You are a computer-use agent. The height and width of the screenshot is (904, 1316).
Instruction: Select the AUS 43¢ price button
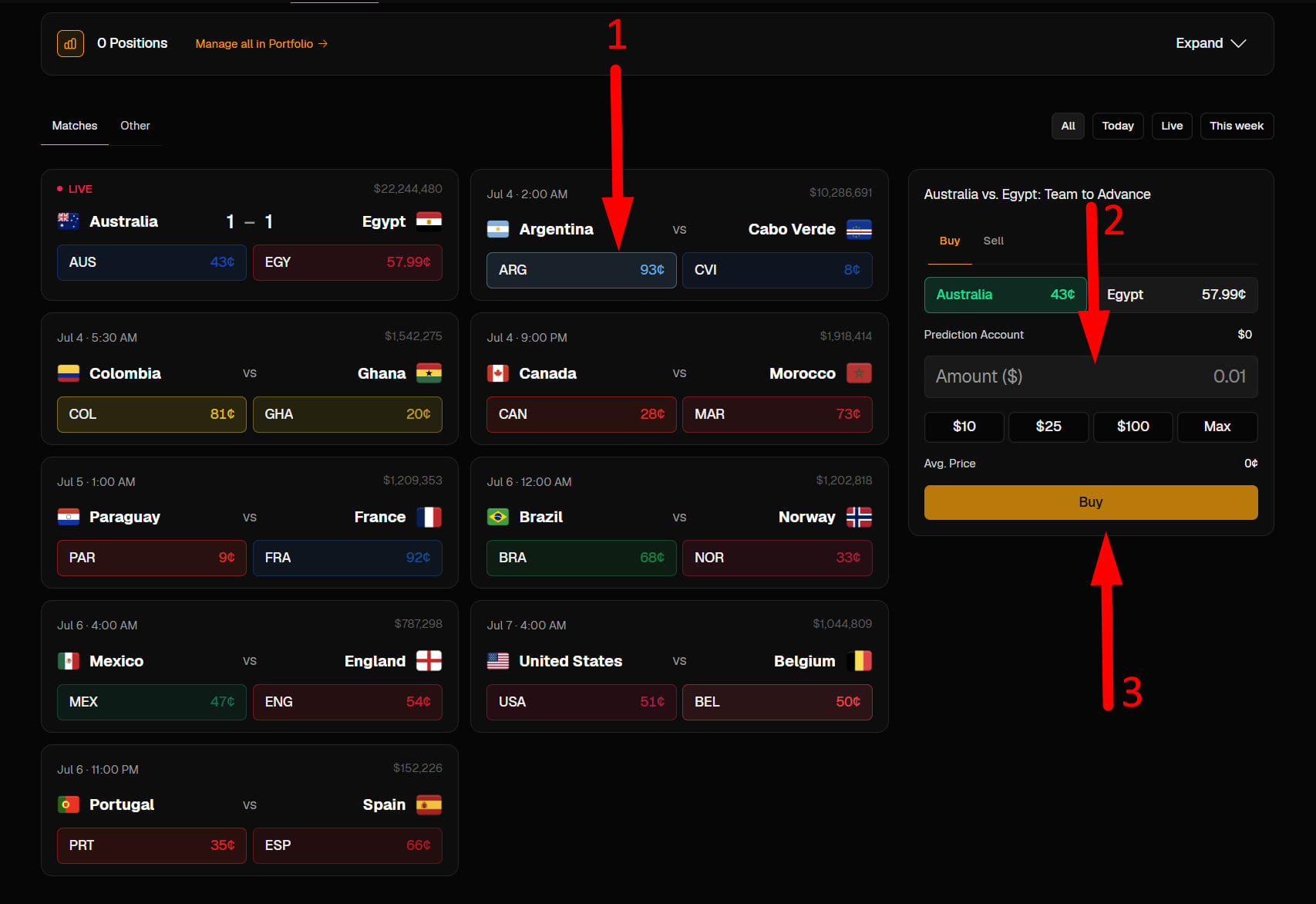[152, 262]
